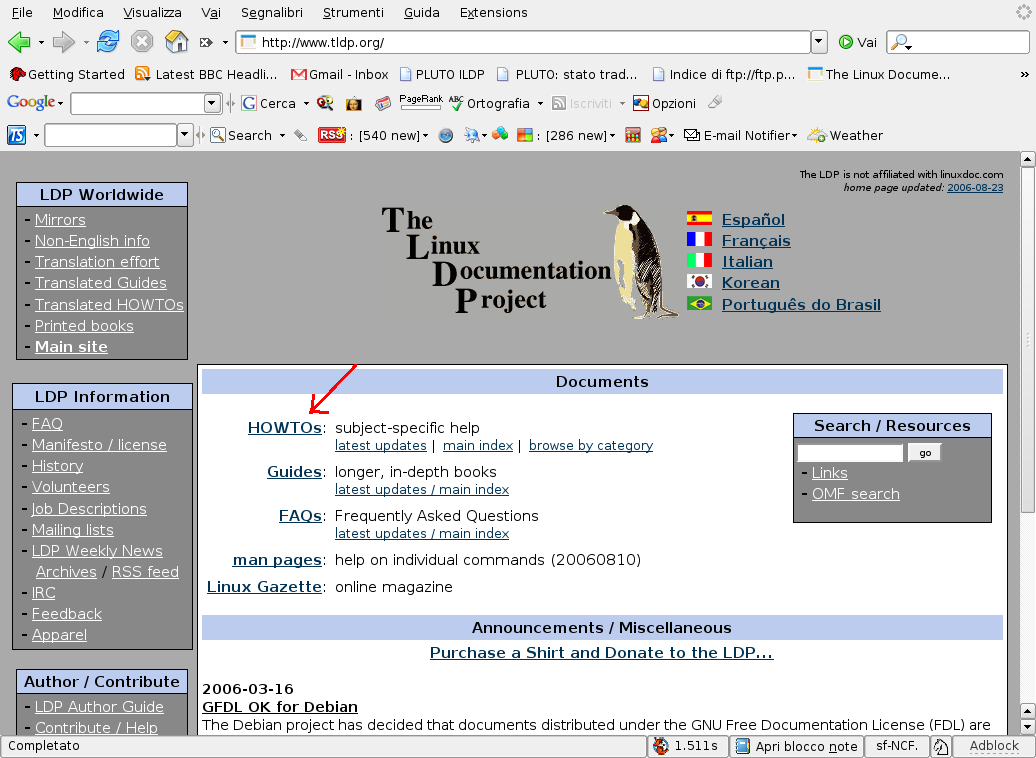Screen dimensions: 1036x758
Task: Go to the Home page icon
Action: [x=176, y=42]
